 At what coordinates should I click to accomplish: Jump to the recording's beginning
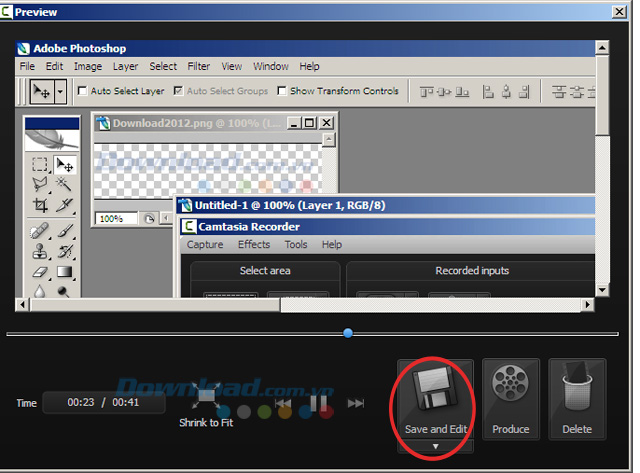click(x=282, y=403)
